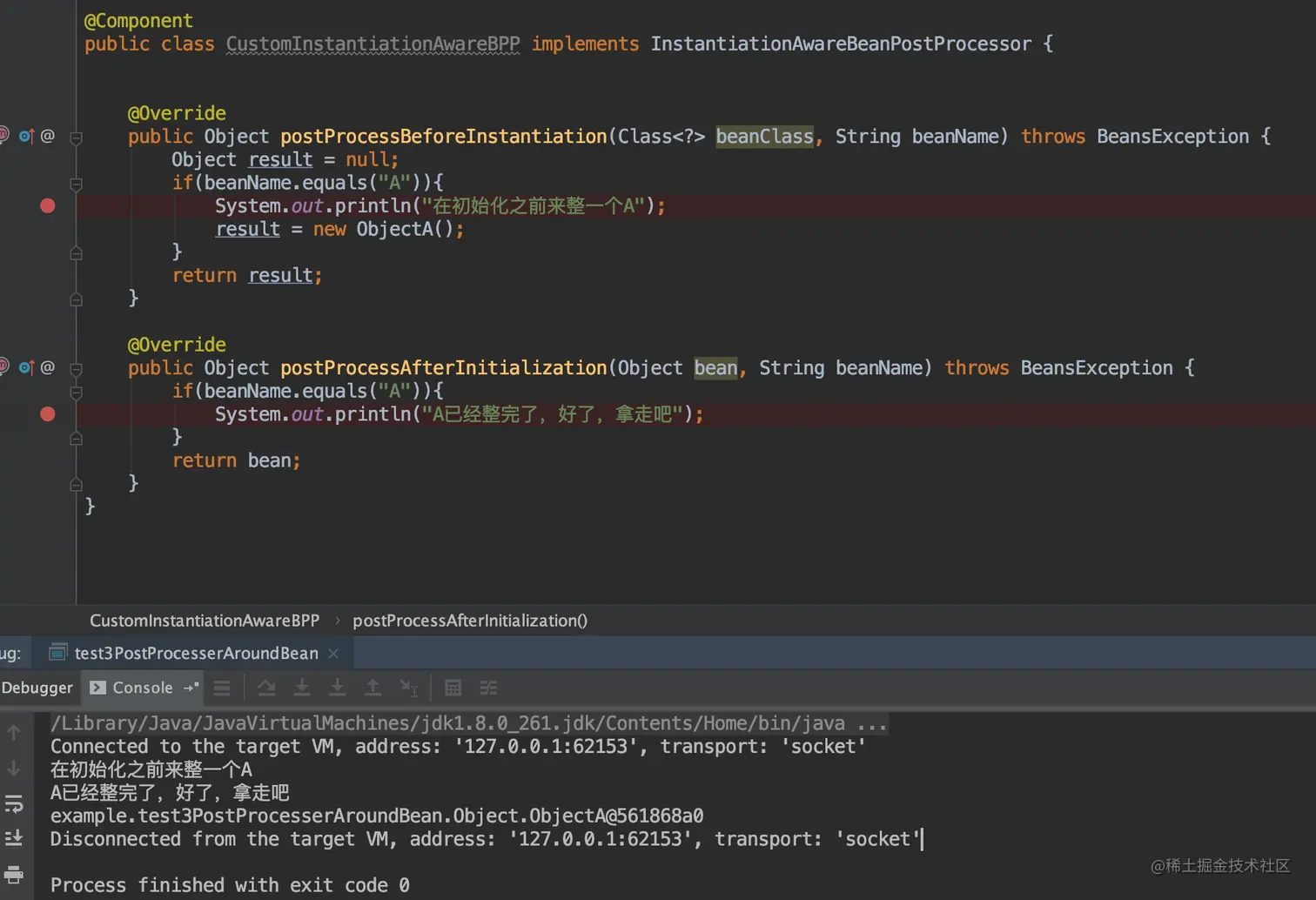Click the InstantiationAwareBeanPostProcessor interface name
Viewport: 1316px width, 900px height.
click(x=841, y=44)
